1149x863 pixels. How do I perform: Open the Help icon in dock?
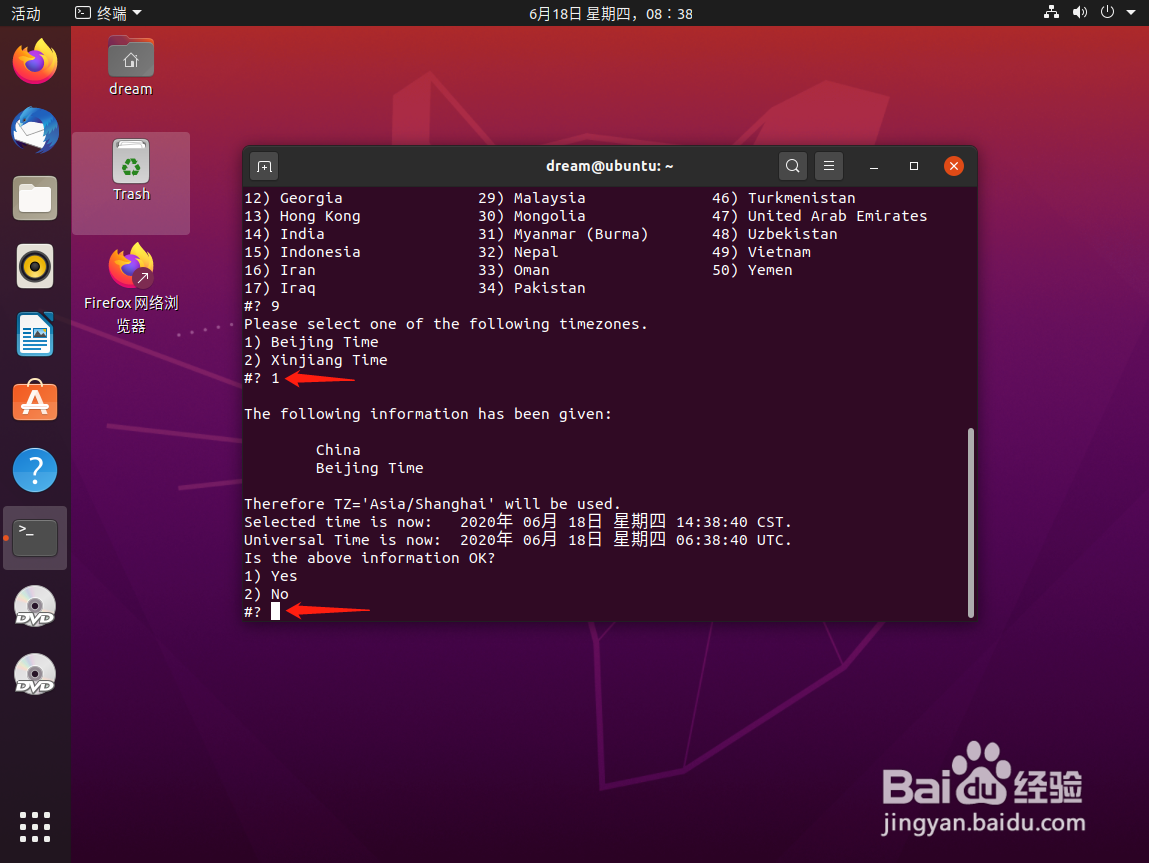click(x=34, y=470)
